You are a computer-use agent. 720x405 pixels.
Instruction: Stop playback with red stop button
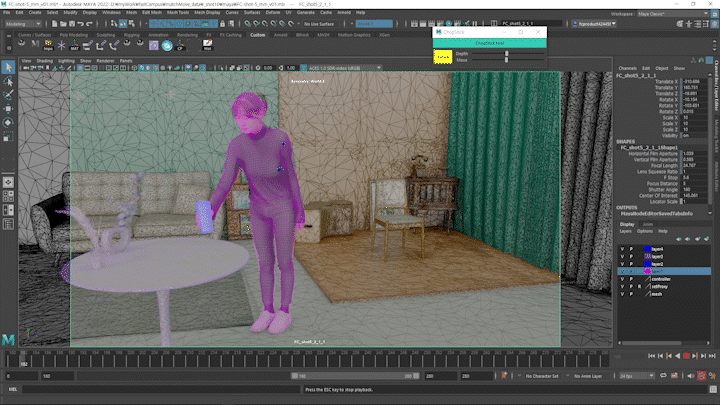[x=686, y=356]
